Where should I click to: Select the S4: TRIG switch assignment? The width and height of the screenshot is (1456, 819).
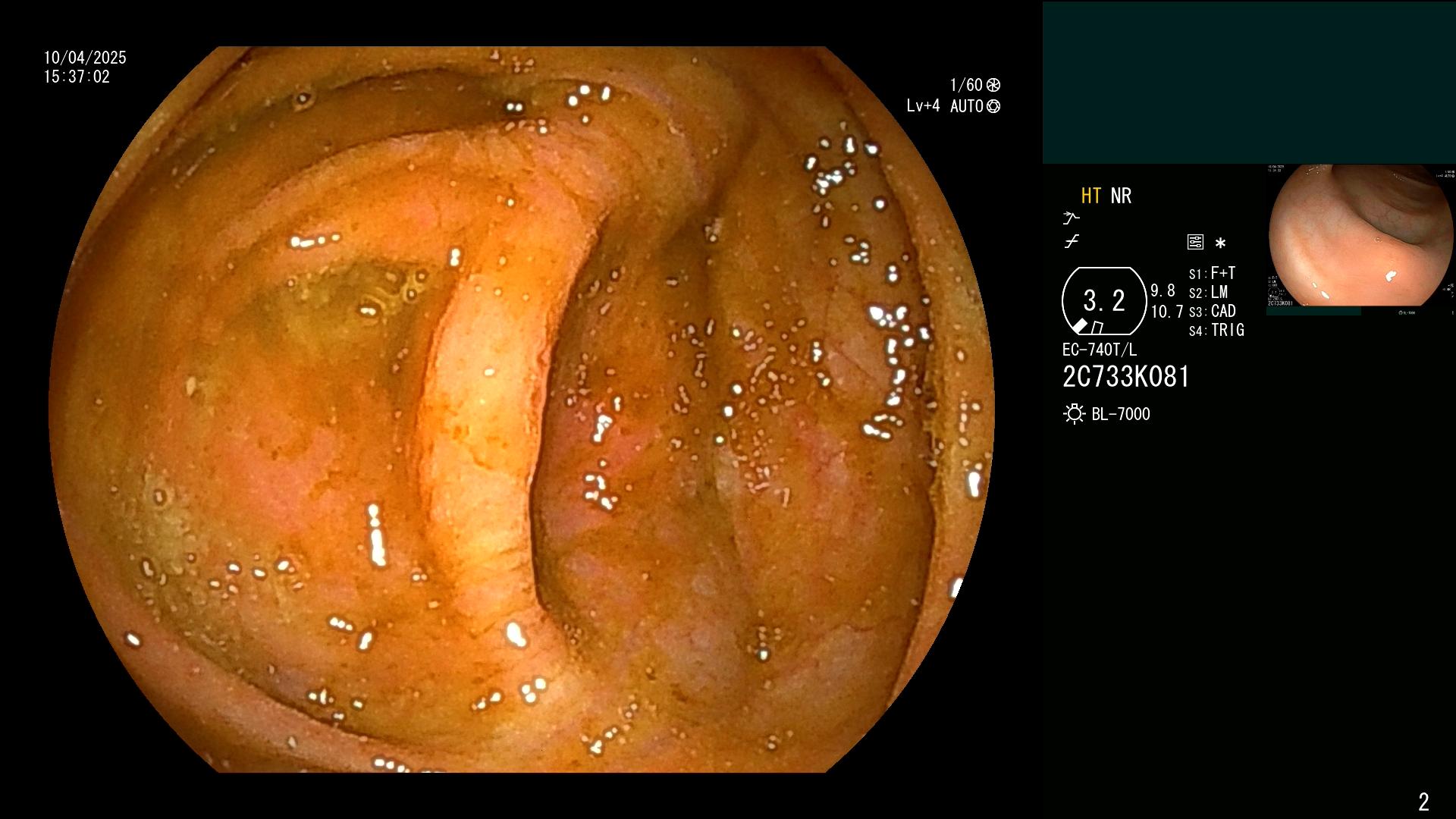(x=1216, y=330)
